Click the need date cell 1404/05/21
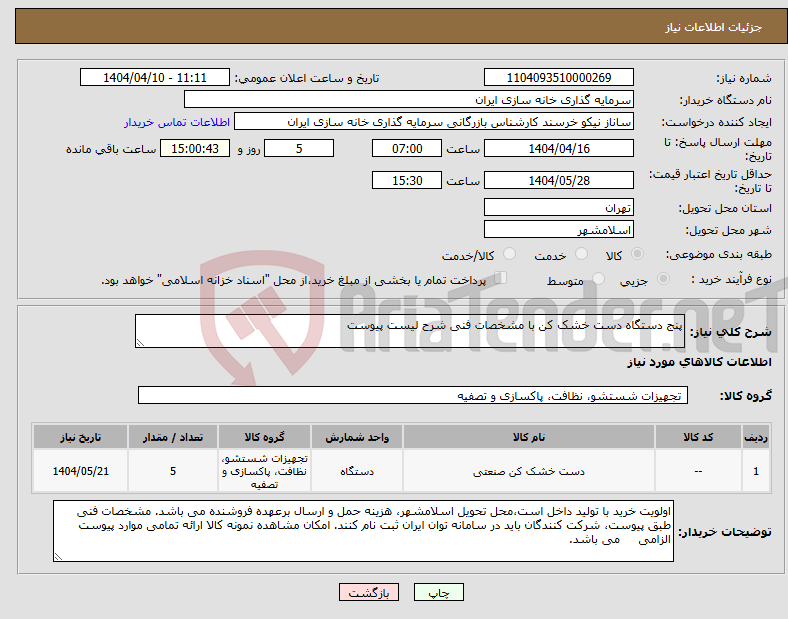Screen dimensions: 788x619 coord(80,471)
